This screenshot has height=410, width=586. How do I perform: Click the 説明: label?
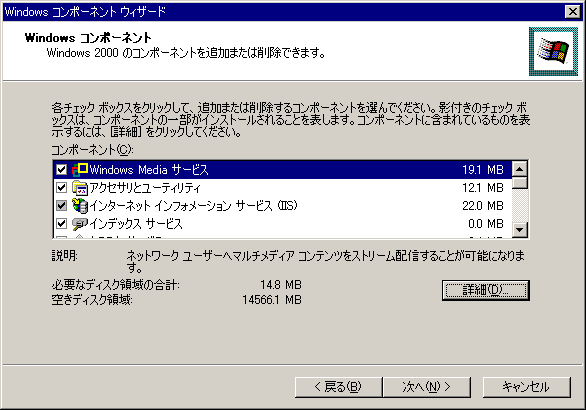click(65, 256)
